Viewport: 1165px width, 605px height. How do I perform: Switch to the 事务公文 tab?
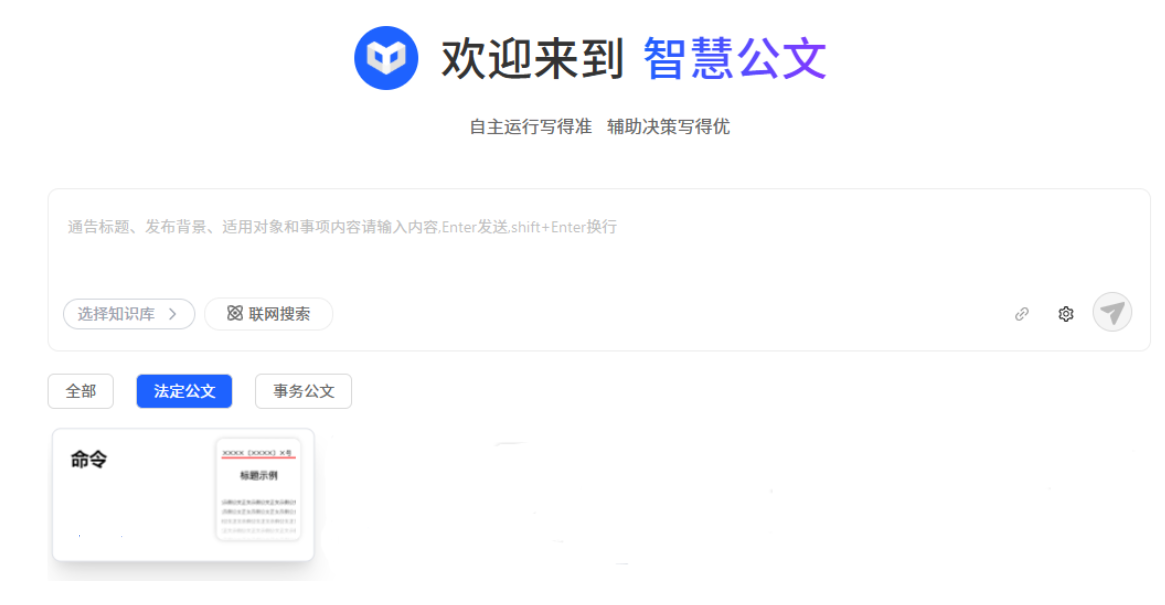303,391
